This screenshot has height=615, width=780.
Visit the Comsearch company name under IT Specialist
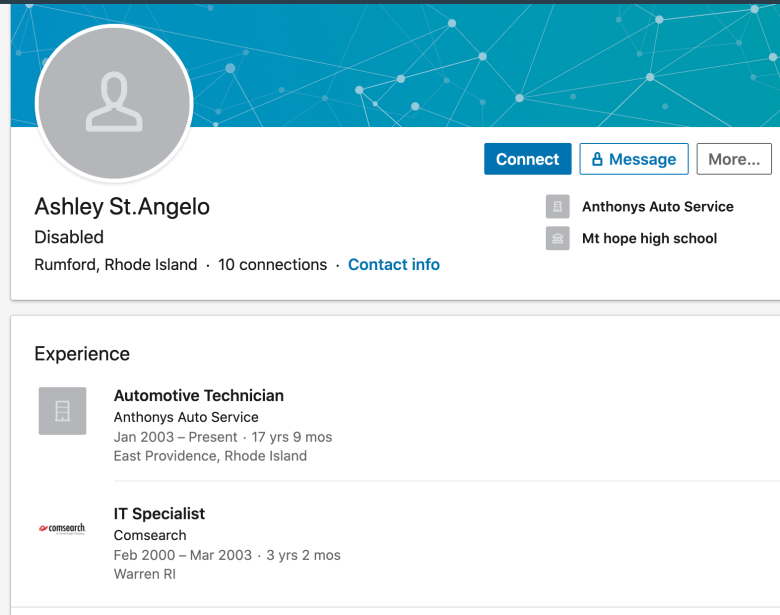click(150, 535)
